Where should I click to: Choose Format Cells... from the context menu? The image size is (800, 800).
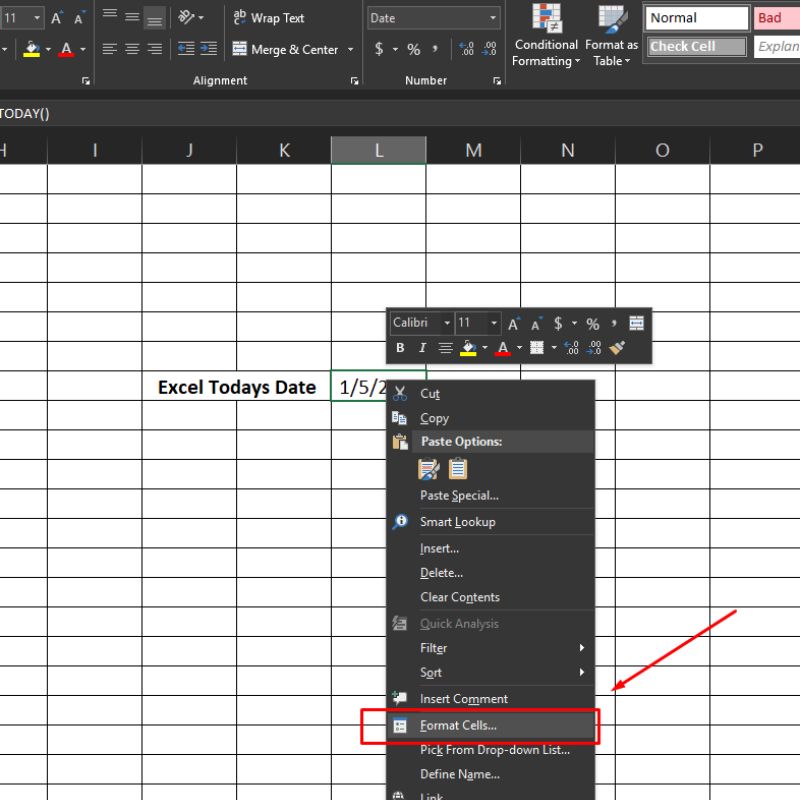pos(458,726)
